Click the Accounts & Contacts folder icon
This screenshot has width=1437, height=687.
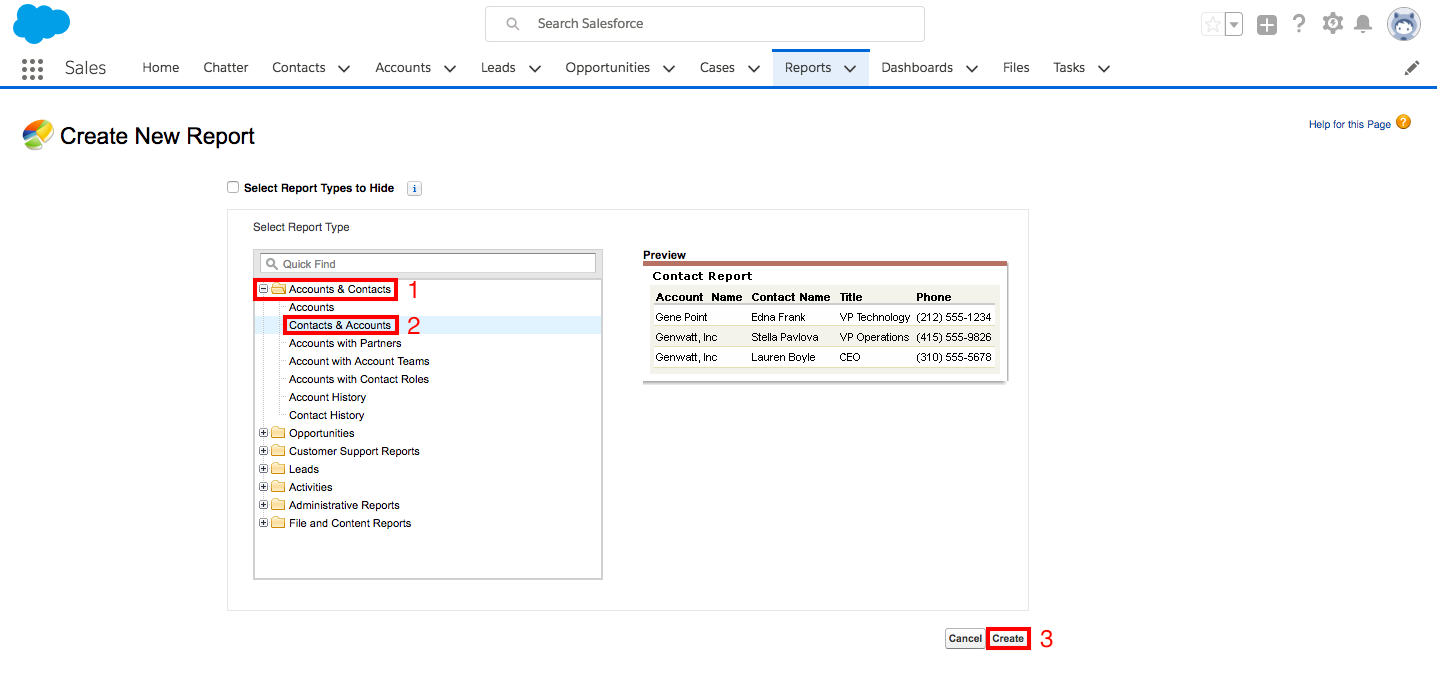(278, 289)
